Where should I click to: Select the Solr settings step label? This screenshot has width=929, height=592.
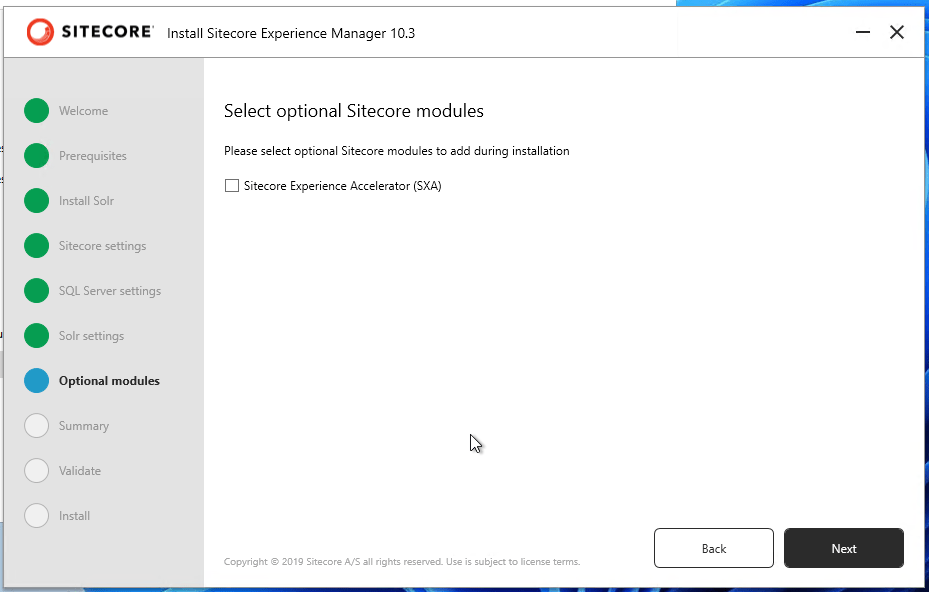point(91,336)
